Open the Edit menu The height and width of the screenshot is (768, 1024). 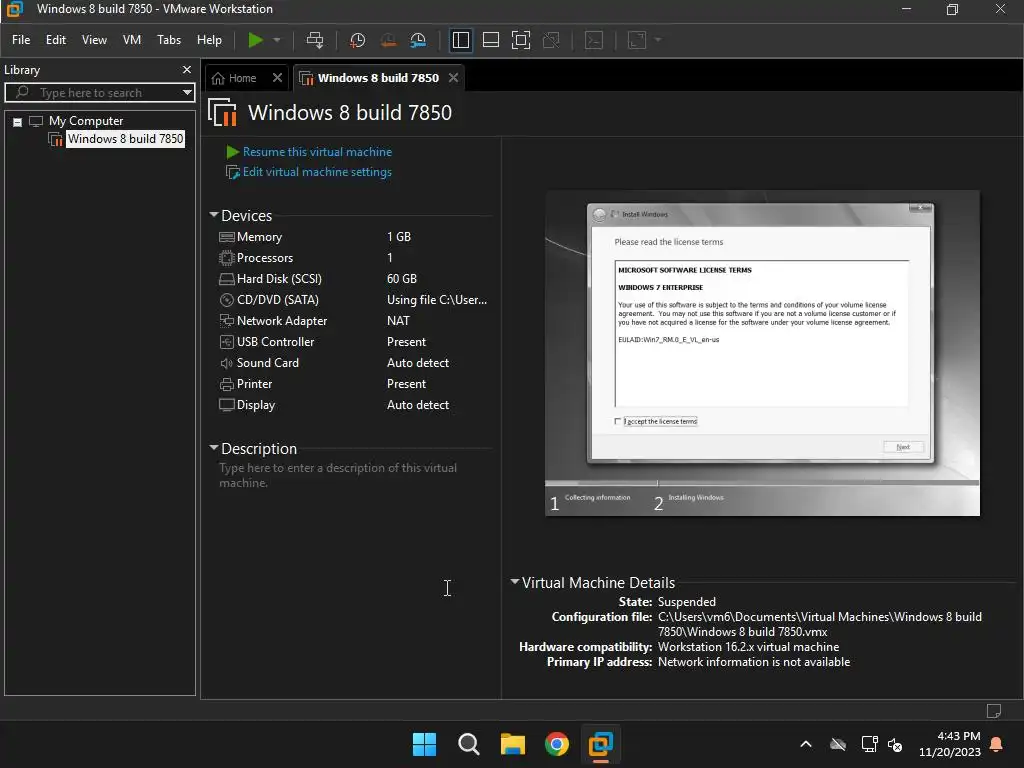tap(56, 40)
